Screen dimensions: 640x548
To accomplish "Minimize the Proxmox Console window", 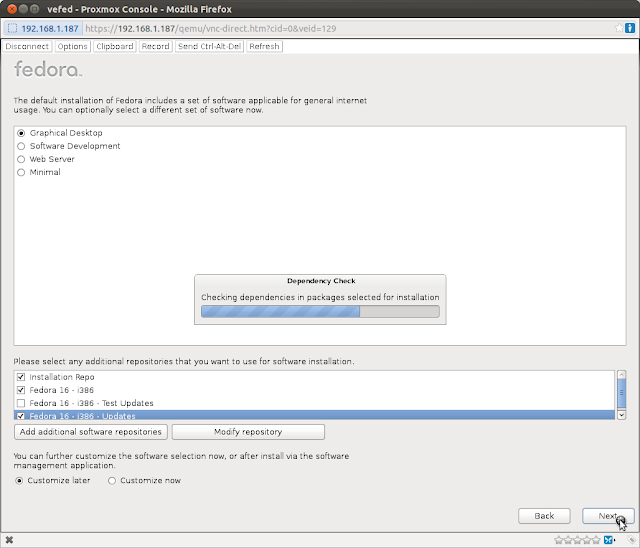I will (x=23, y=9).
